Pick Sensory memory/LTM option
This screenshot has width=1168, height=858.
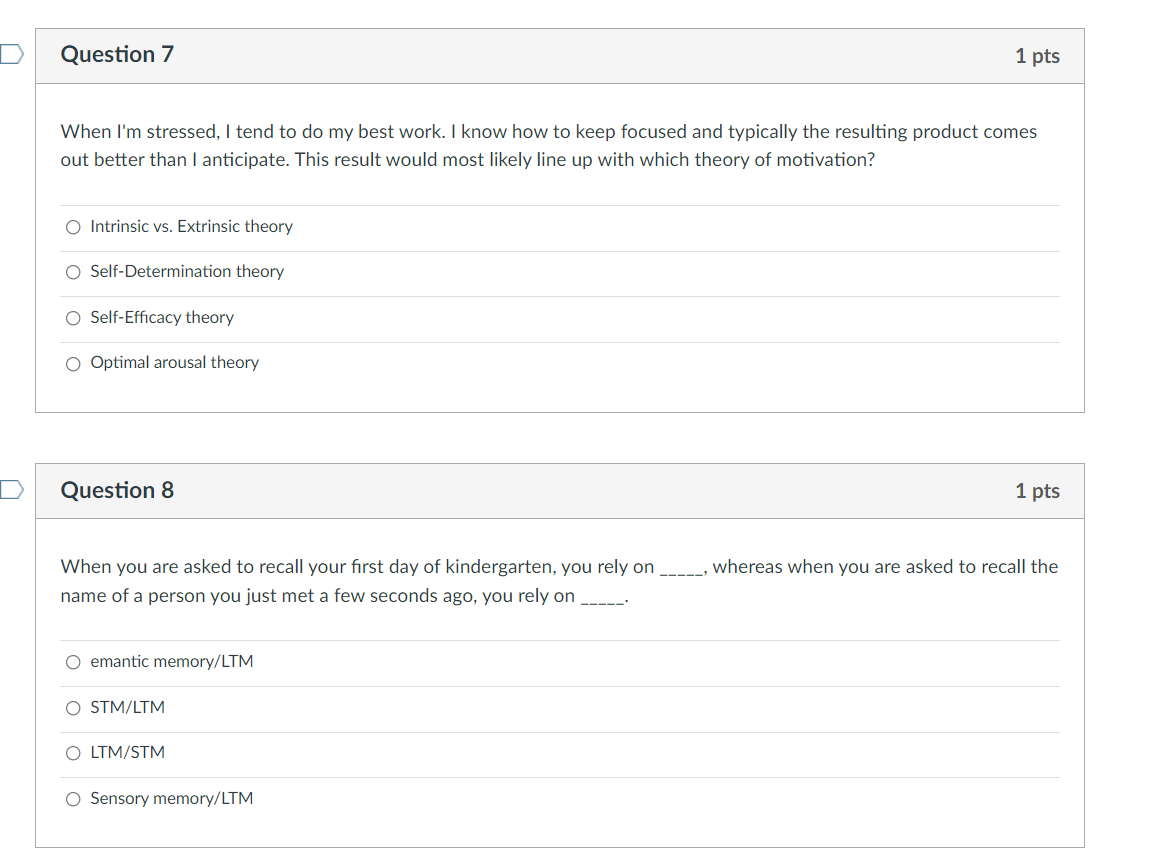[x=73, y=799]
